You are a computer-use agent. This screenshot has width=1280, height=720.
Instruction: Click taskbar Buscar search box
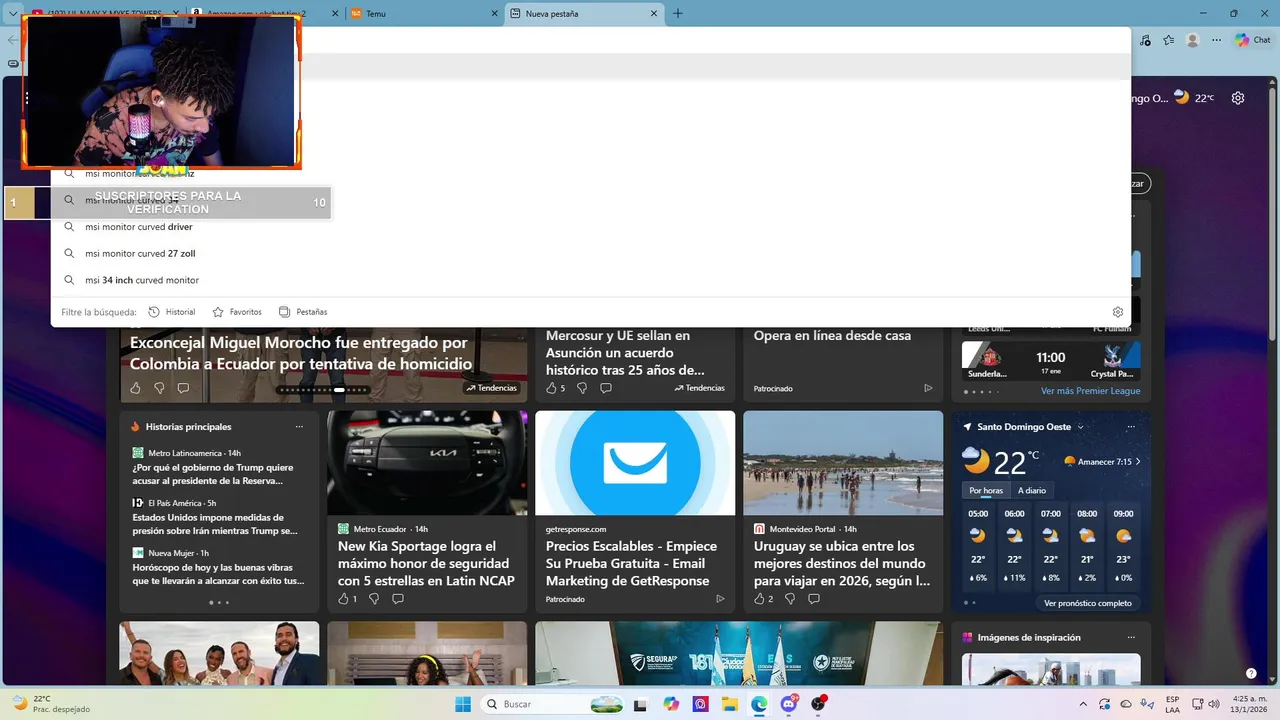(554, 704)
